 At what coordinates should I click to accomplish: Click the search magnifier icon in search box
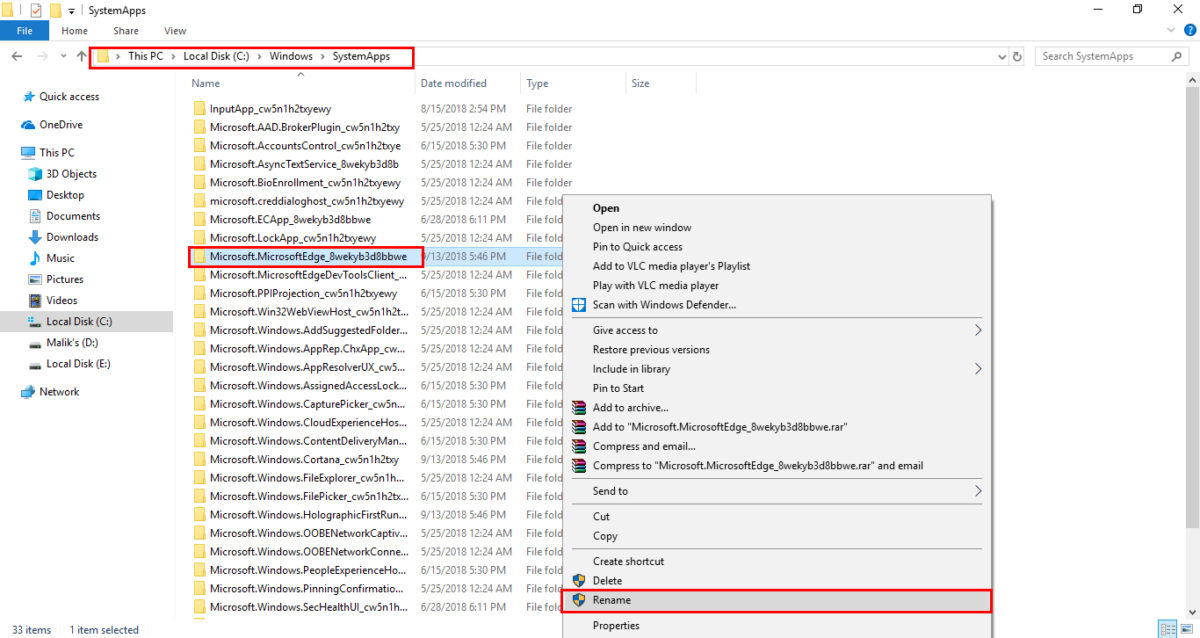(x=1177, y=57)
